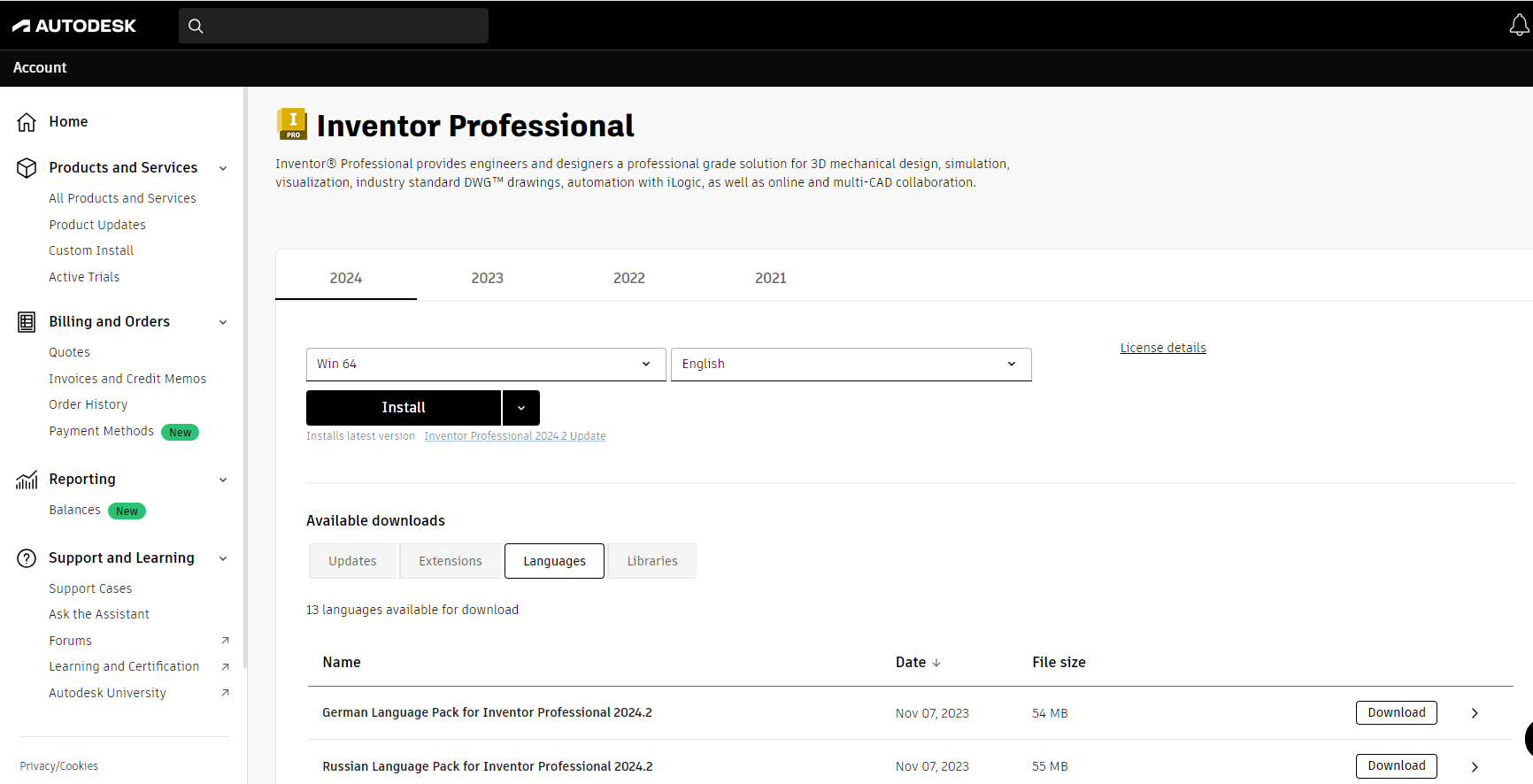Open Learning and Certification link

(x=125, y=666)
